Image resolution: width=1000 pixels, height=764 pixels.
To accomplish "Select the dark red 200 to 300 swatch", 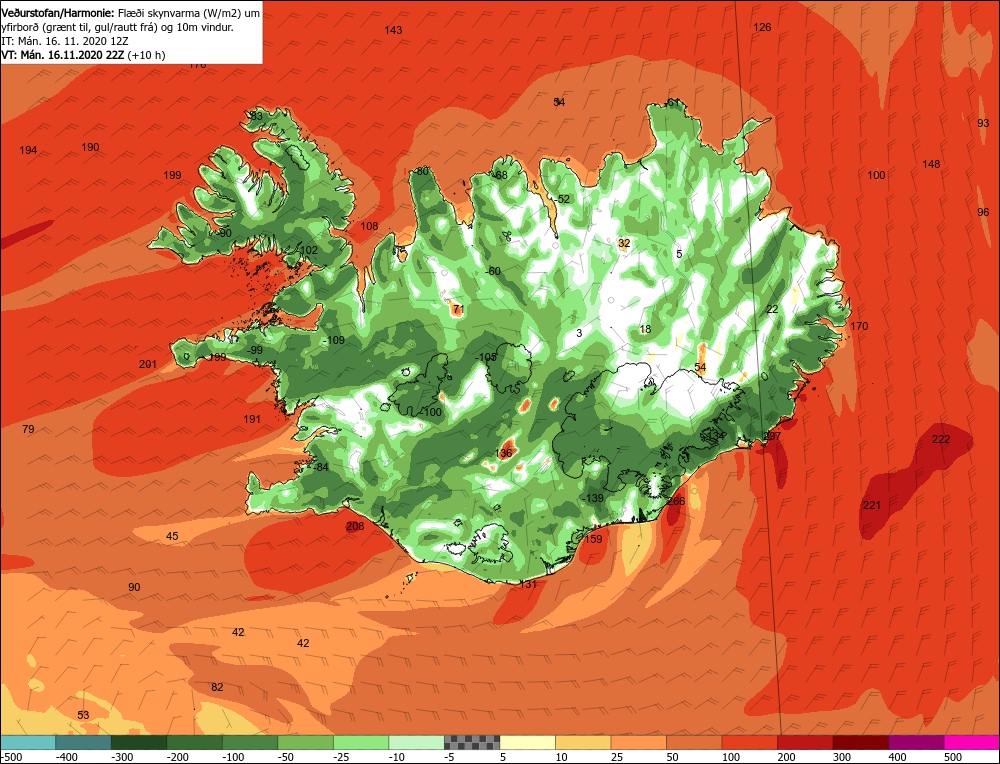I will pos(805,742).
